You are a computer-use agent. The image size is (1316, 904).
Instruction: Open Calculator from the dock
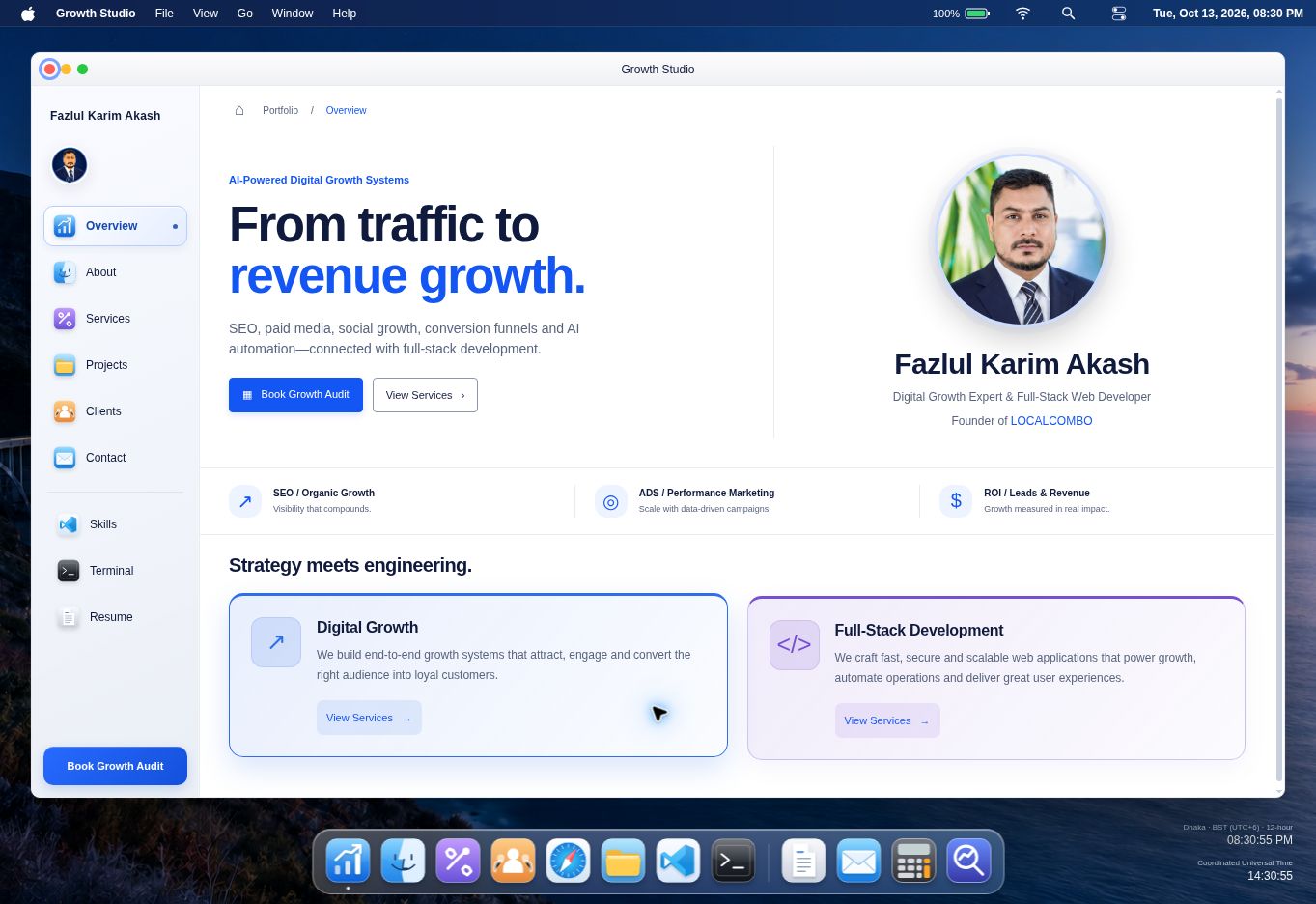point(913,860)
